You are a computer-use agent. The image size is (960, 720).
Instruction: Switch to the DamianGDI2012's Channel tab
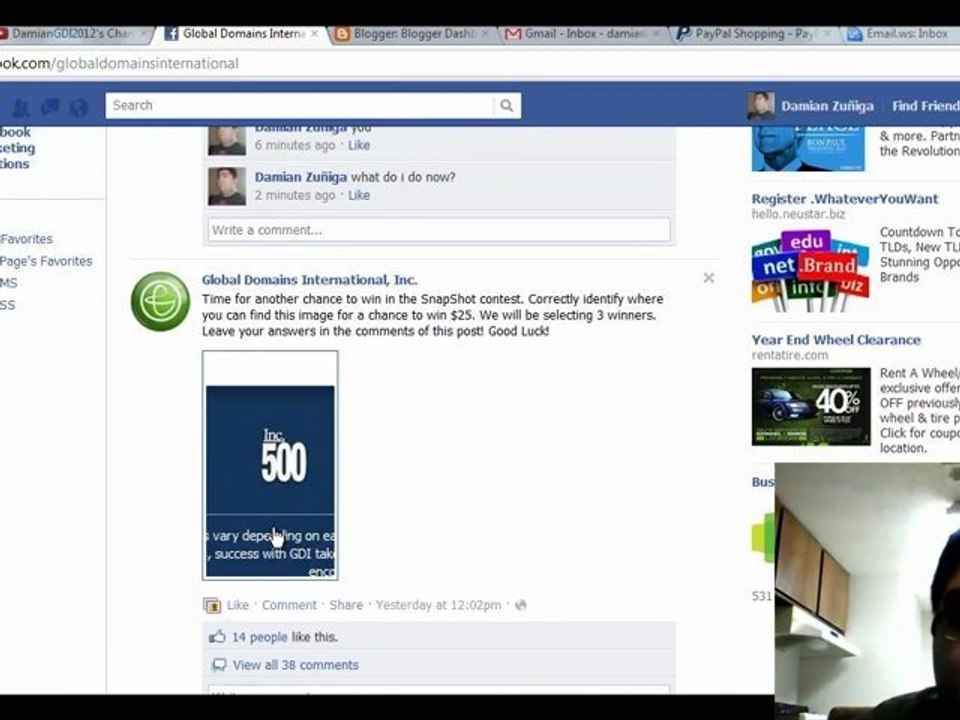point(70,34)
